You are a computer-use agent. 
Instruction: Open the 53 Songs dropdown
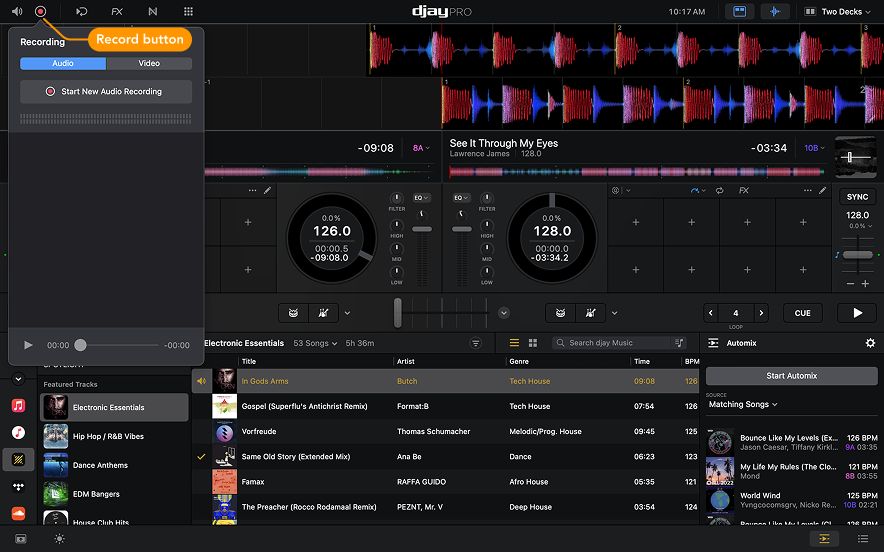315,343
